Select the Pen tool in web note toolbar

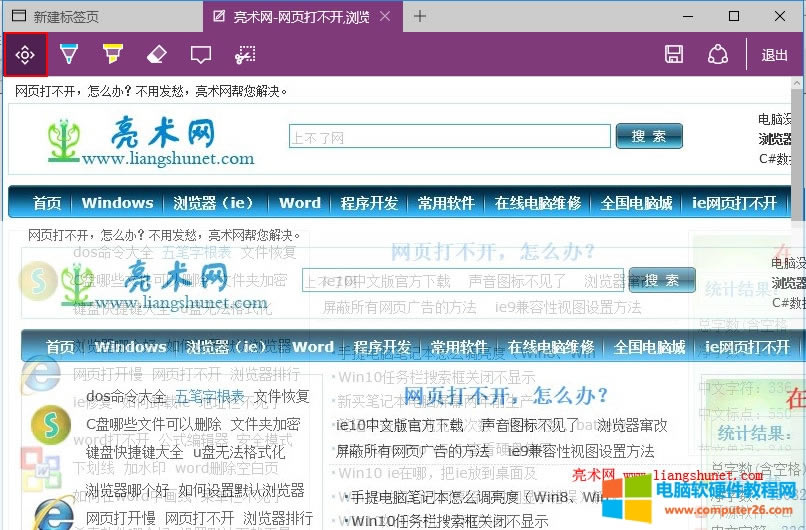coord(69,54)
